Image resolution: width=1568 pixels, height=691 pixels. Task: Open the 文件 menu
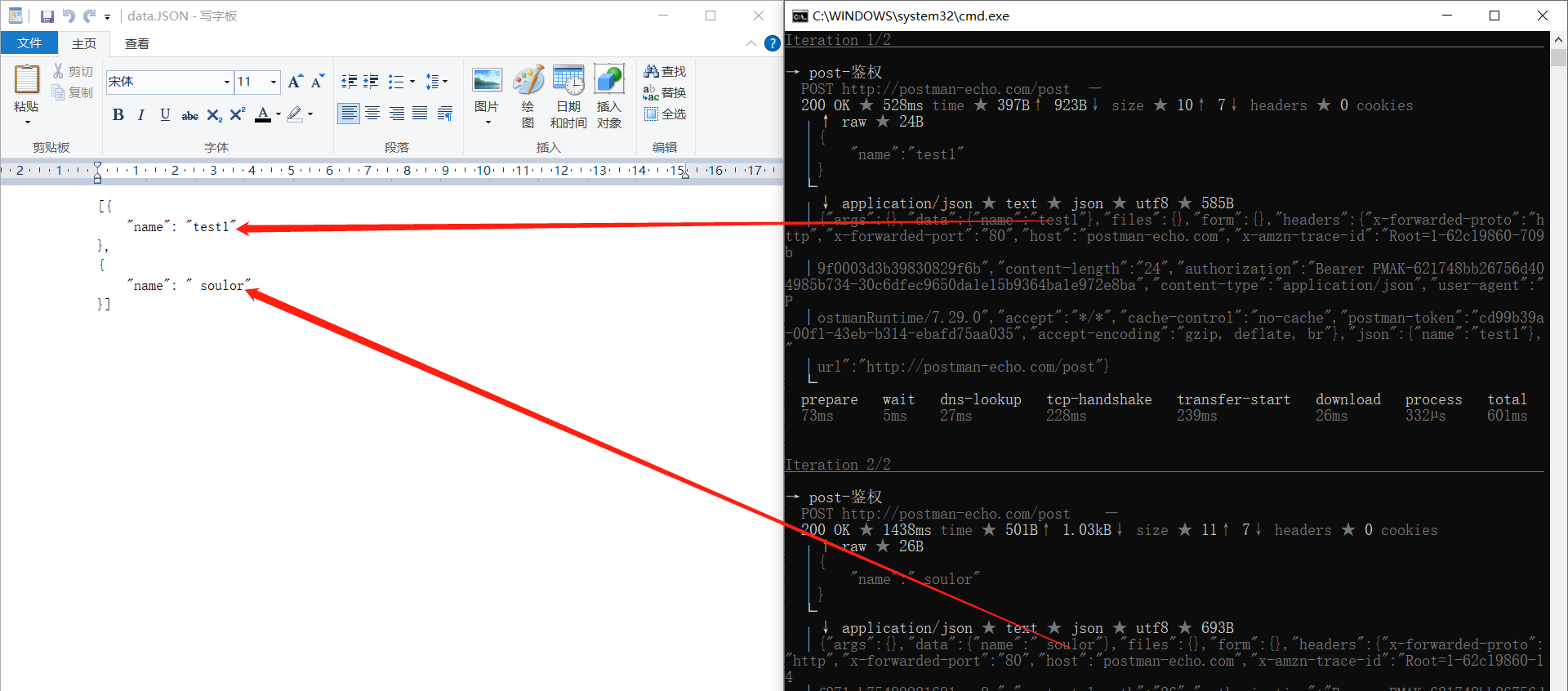[x=29, y=43]
